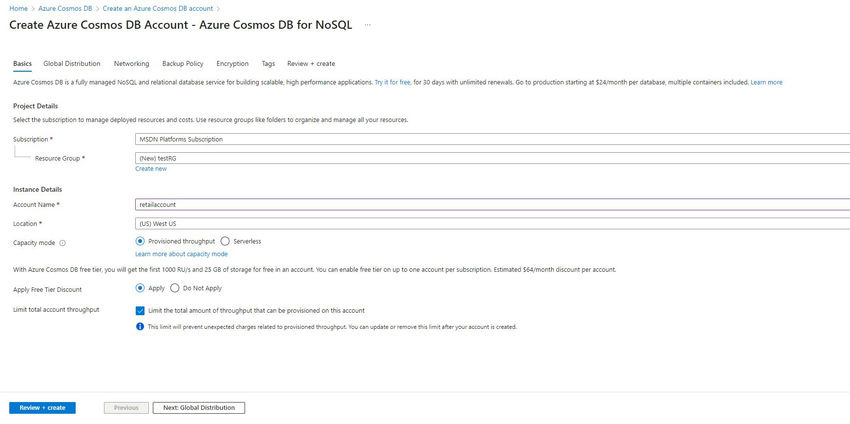
Task: Open the ellipsis menu beside the page title
Action: click(x=368, y=25)
